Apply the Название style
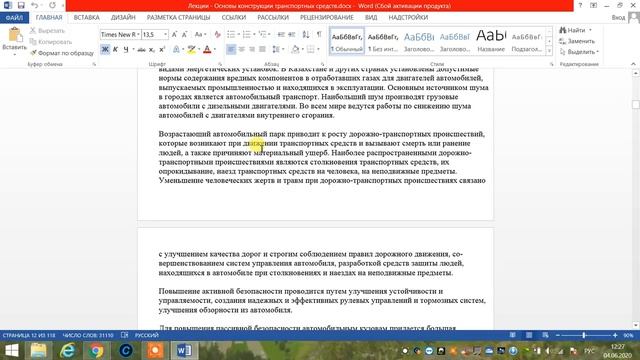 point(491,41)
